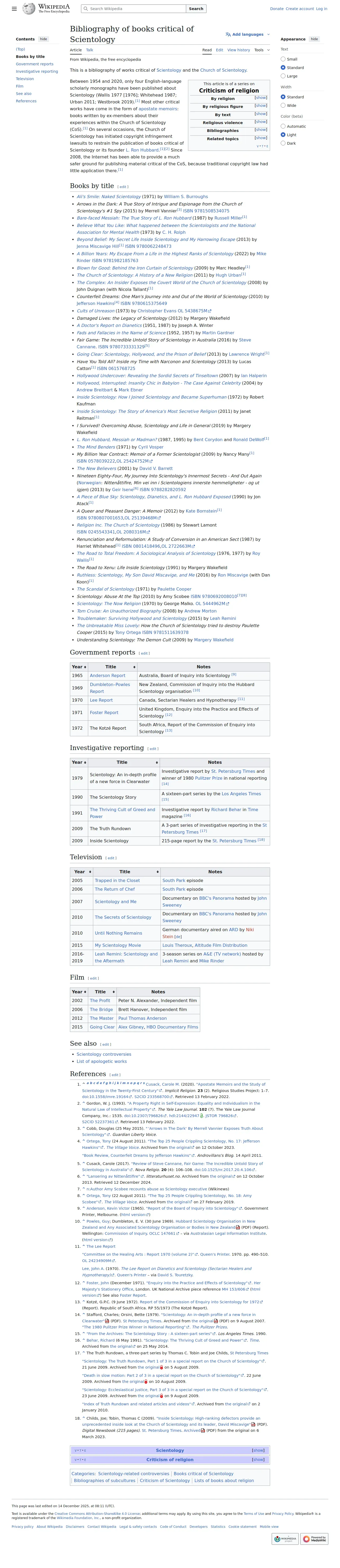The image size is (340, 1568).
Task: Select Standard width option
Action: click(283, 97)
